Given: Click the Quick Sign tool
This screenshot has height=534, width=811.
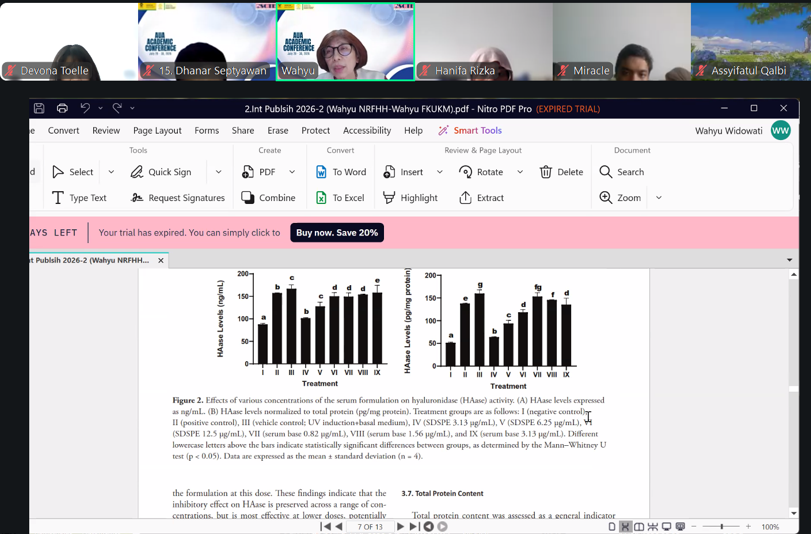Looking at the screenshot, I should pyautogui.click(x=161, y=172).
